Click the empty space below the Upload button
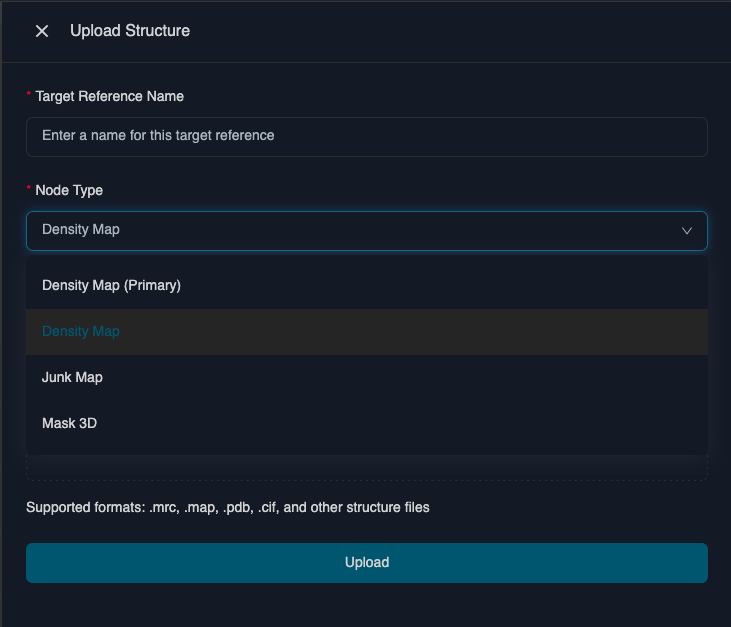The height and width of the screenshot is (627, 731). (x=366, y=603)
